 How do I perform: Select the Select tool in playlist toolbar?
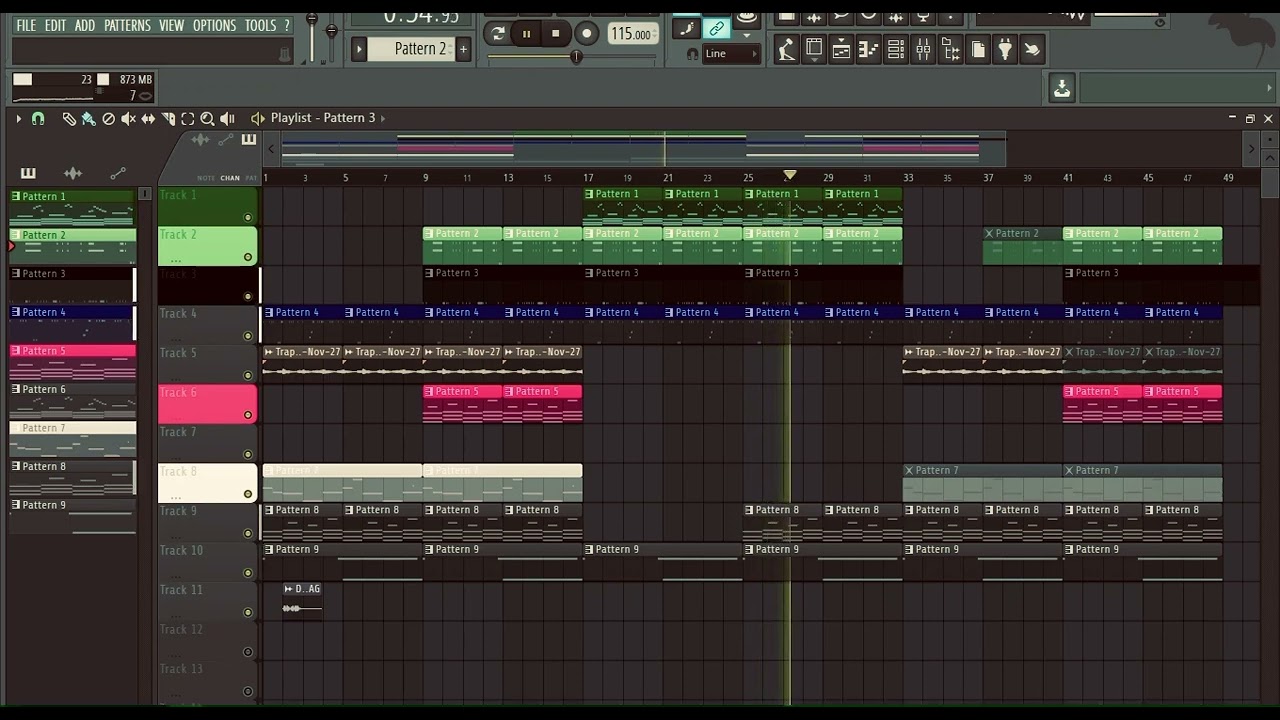tap(187, 118)
